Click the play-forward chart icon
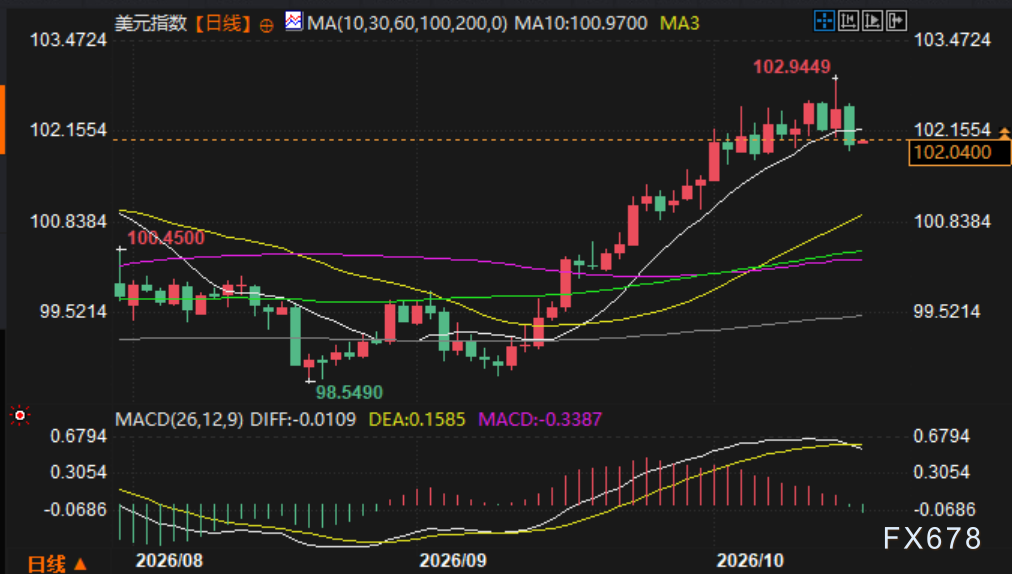 [x=872, y=21]
